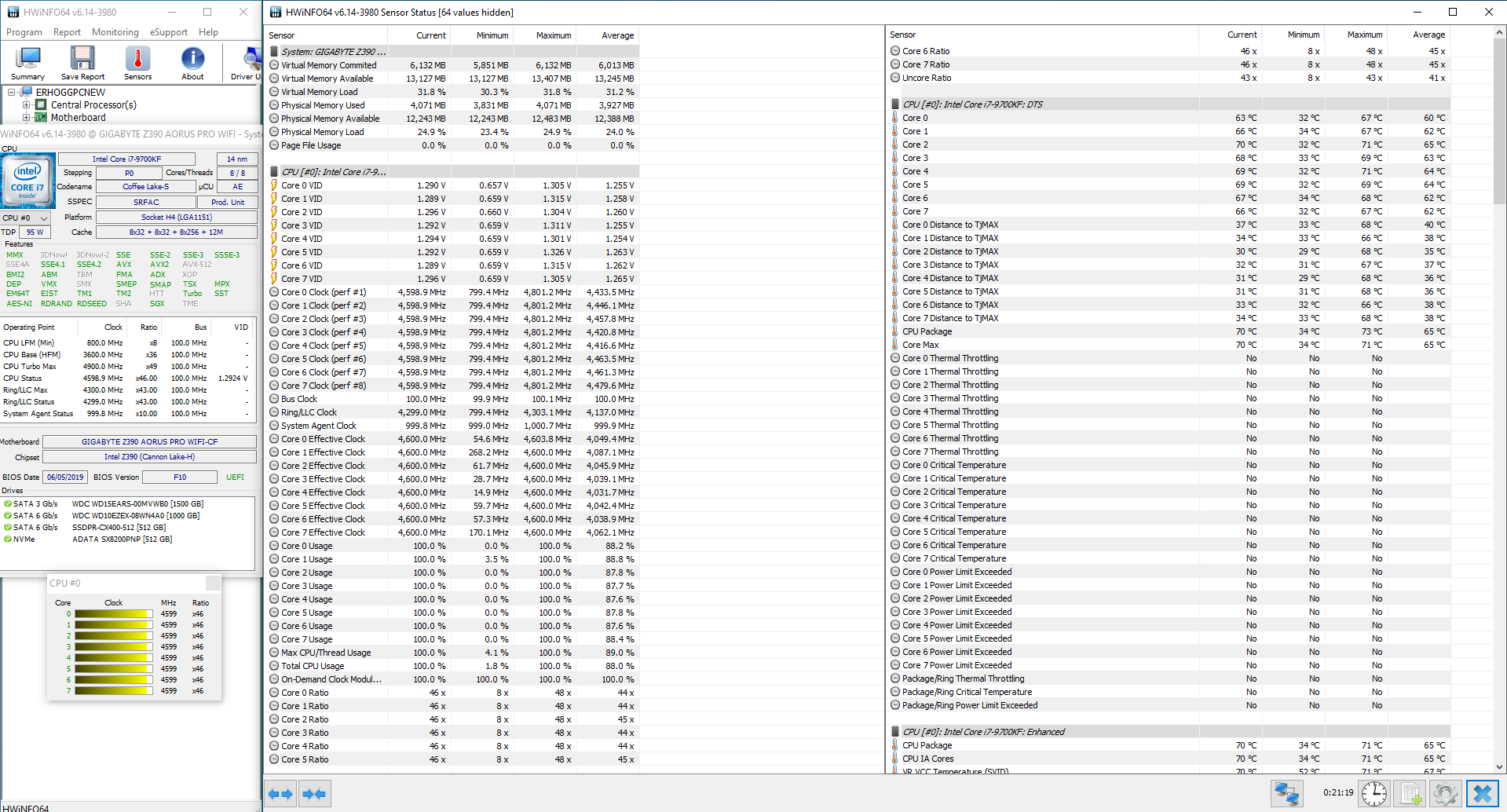Image resolution: width=1507 pixels, height=812 pixels.
Task: Click the computer icon beside ERHOGGPCNEW
Action: [x=27, y=92]
